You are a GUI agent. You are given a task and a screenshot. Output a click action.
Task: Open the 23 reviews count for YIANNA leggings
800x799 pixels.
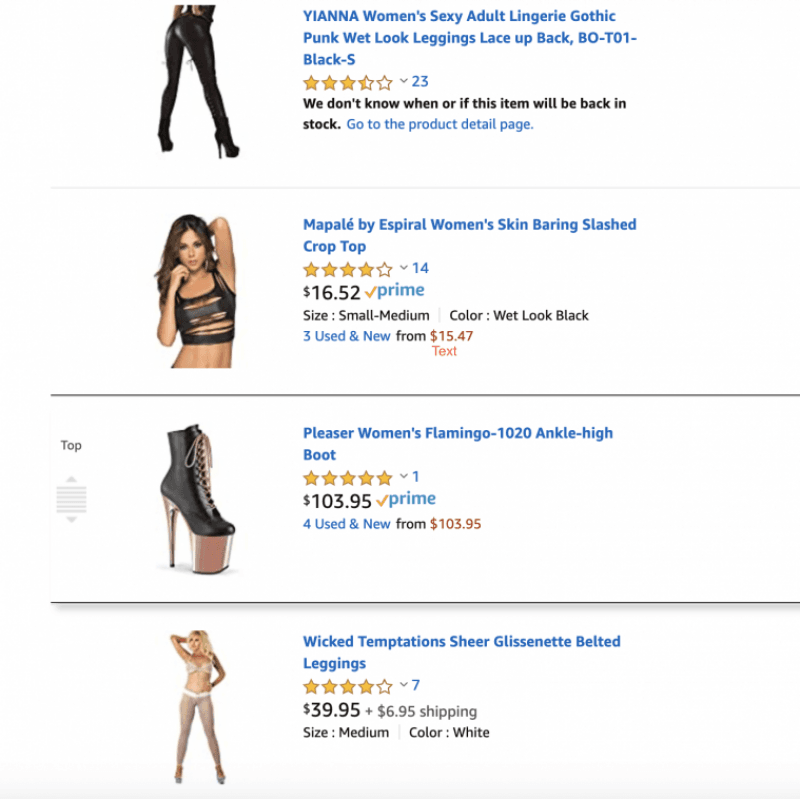420,81
